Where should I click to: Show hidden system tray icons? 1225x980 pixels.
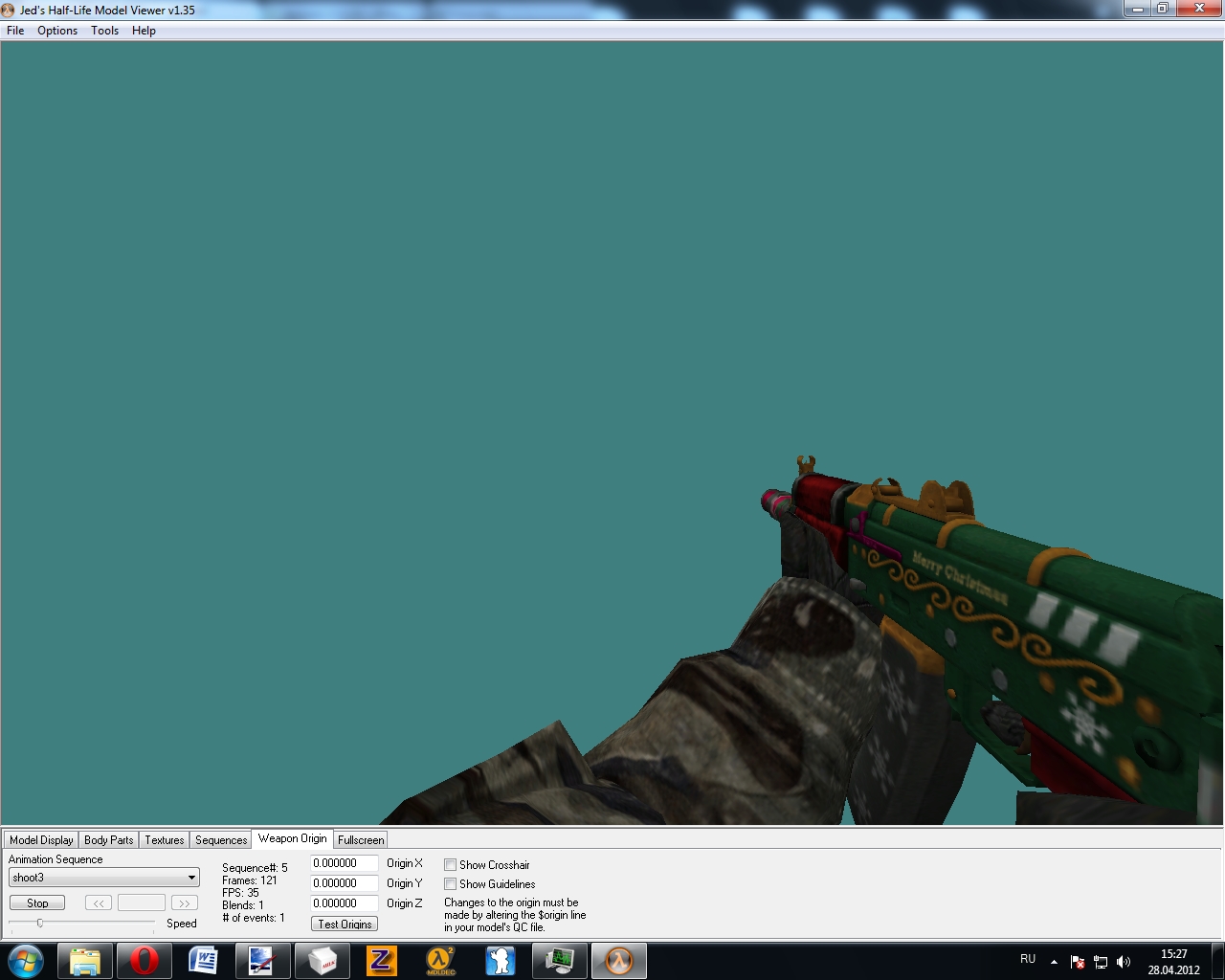[x=1054, y=962]
